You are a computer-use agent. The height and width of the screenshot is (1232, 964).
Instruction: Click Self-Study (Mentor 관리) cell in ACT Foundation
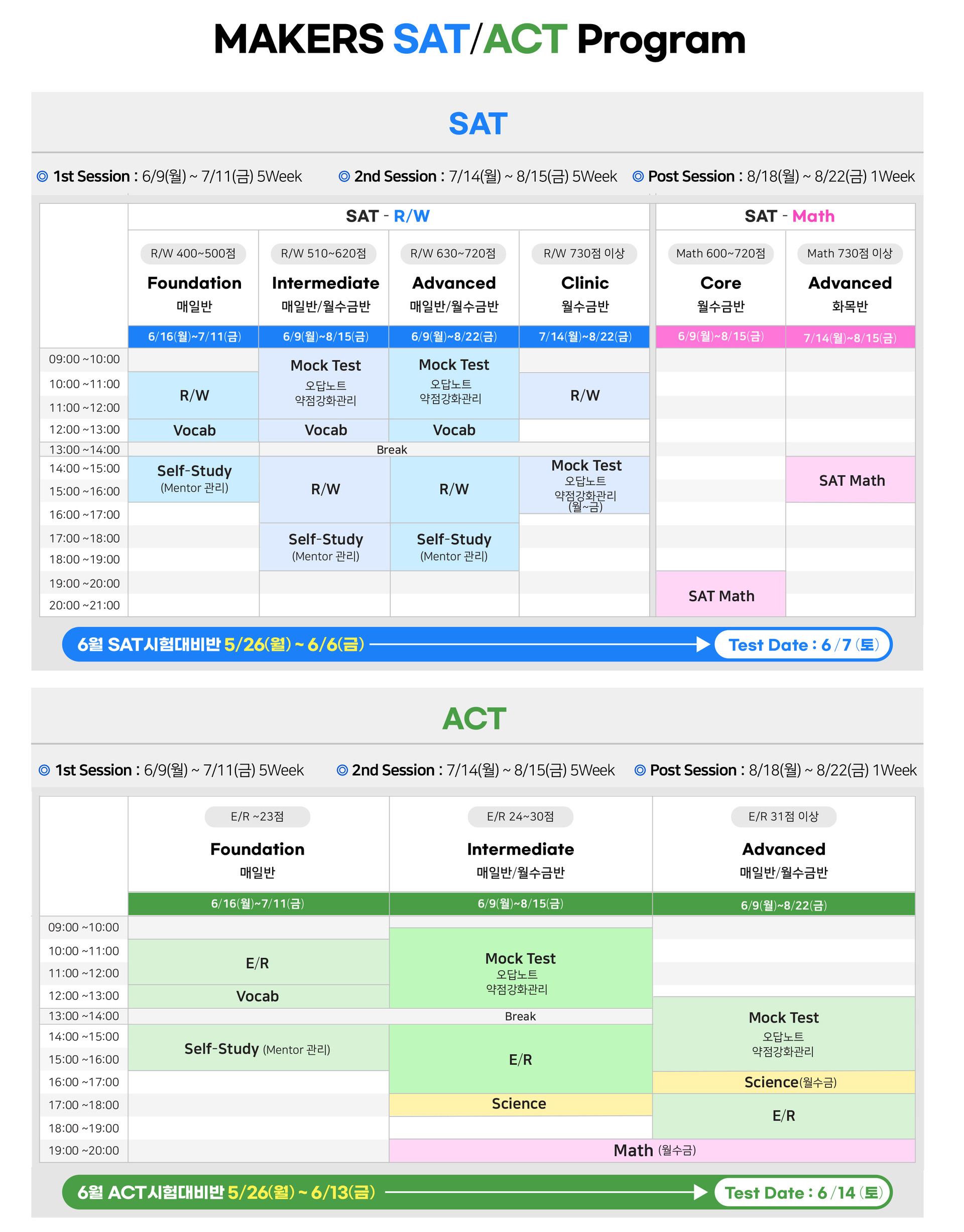pyautogui.click(x=259, y=1048)
